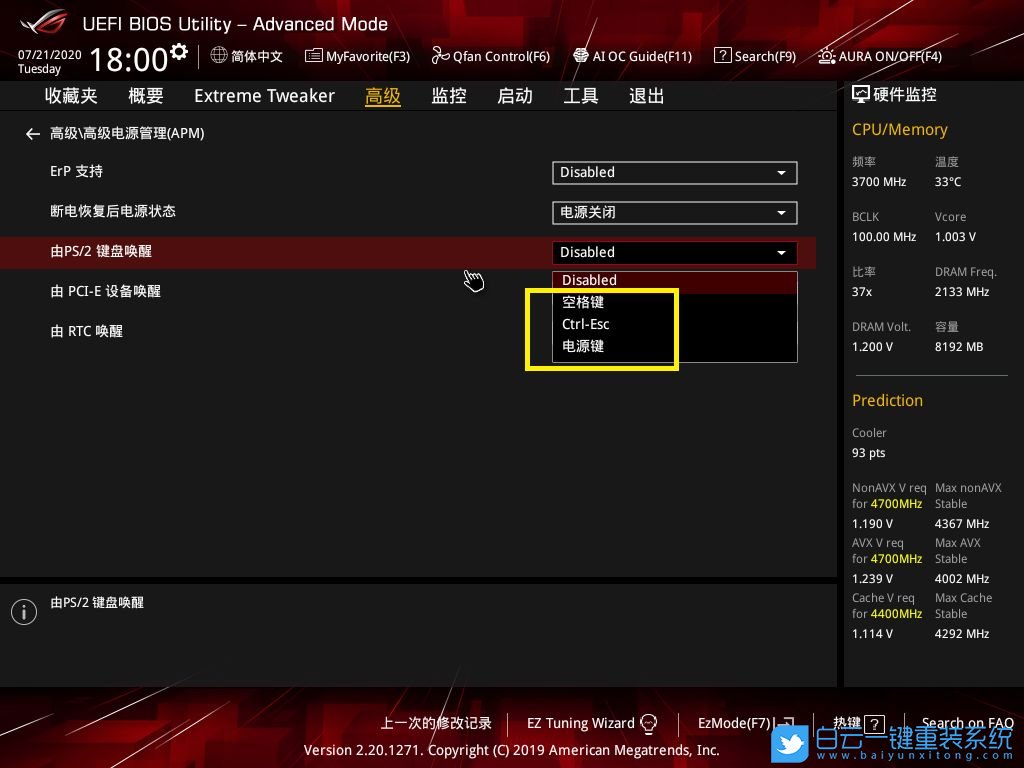Toggle AURA ON/OFF(F4) lighting
Image resolution: width=1024 pixels, height=768 pixels.
click(x=827, y=56)
